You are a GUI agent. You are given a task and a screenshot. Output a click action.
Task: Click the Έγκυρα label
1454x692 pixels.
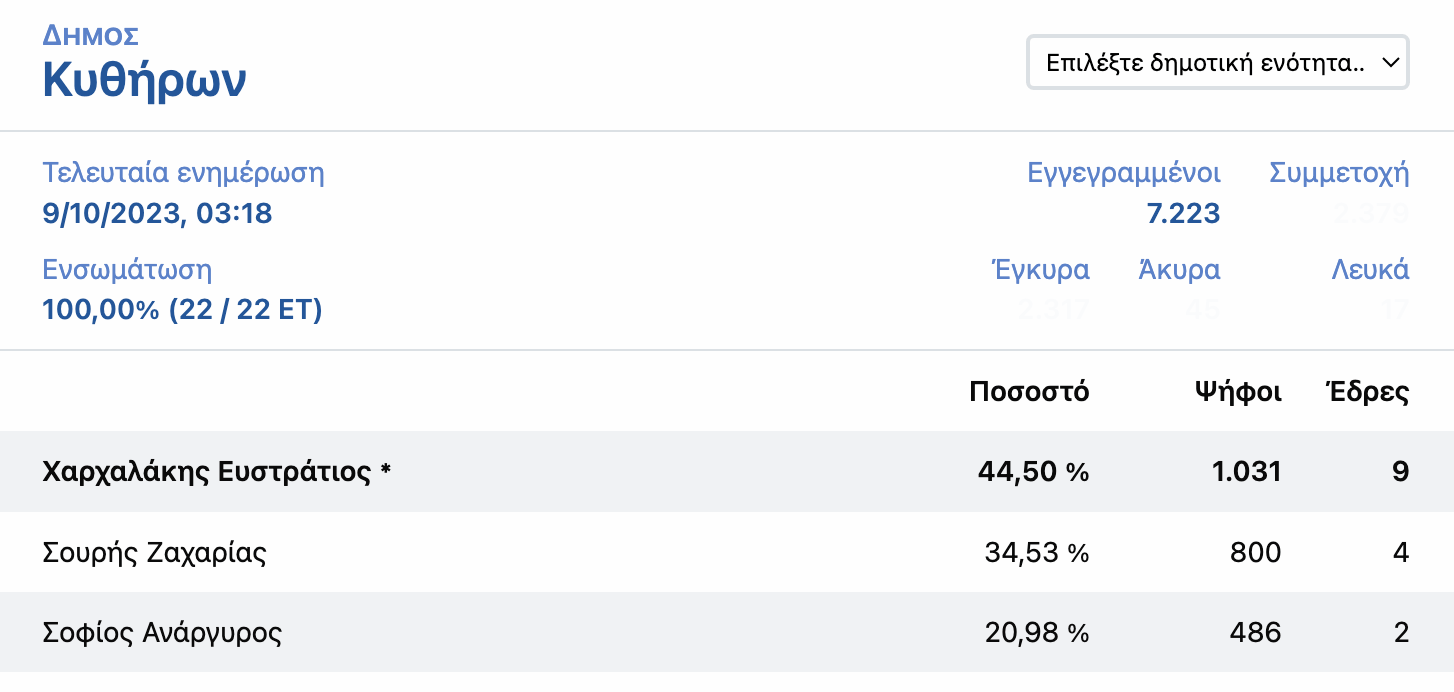click(1040, 269)
